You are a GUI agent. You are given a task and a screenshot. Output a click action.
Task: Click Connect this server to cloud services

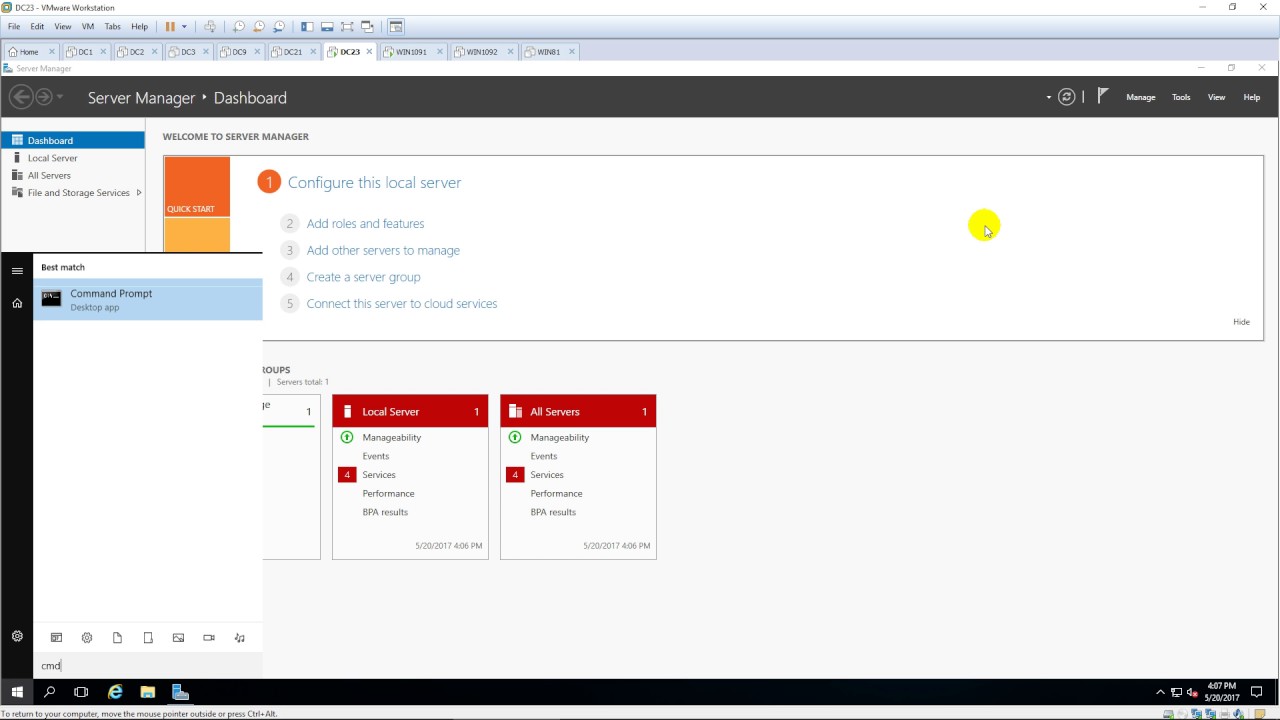(401, 303)
